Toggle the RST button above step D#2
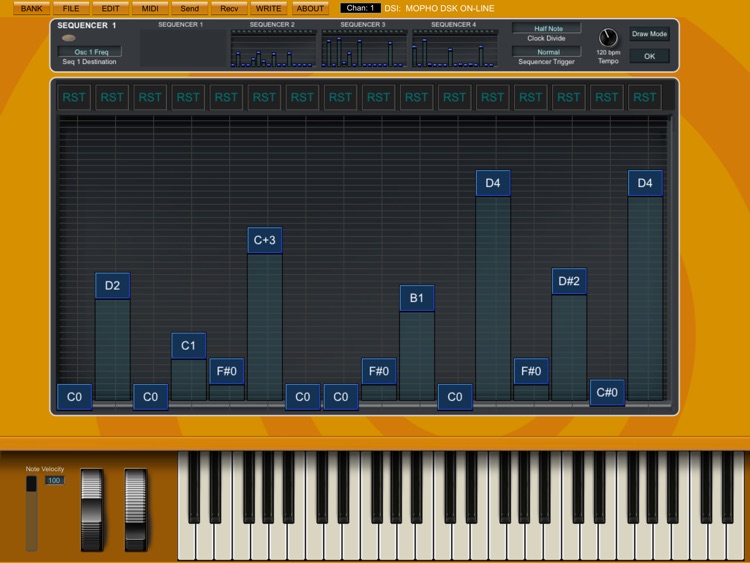 click(568, 98)
